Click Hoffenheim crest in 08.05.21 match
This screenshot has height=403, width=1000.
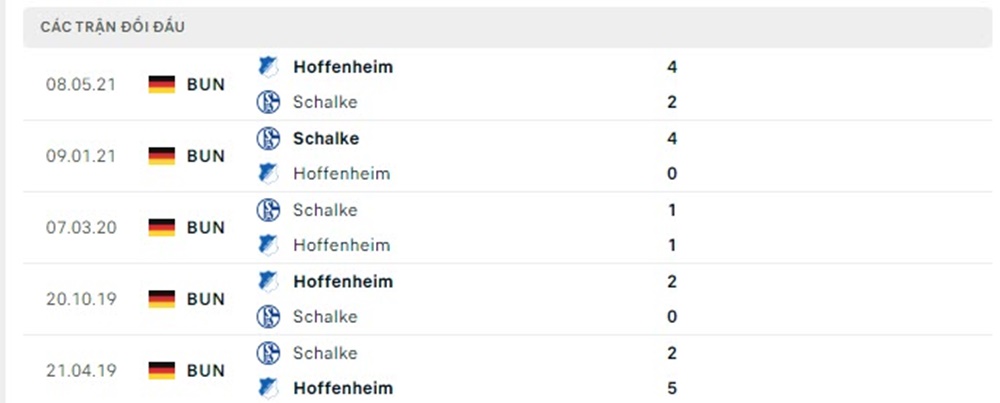[x=267, y=67]
